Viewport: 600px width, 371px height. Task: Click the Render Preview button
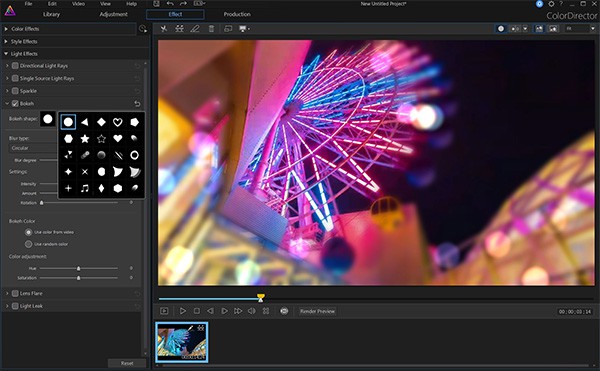click(317, 311)
